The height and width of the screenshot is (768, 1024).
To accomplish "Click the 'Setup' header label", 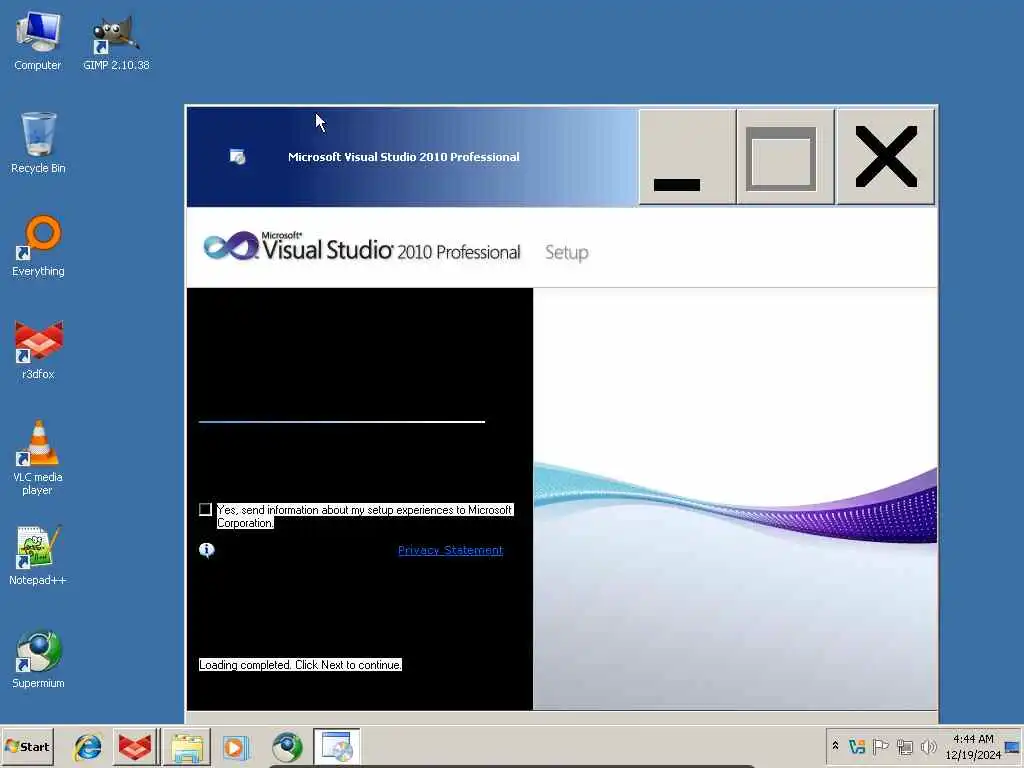I will pos(567,253).
